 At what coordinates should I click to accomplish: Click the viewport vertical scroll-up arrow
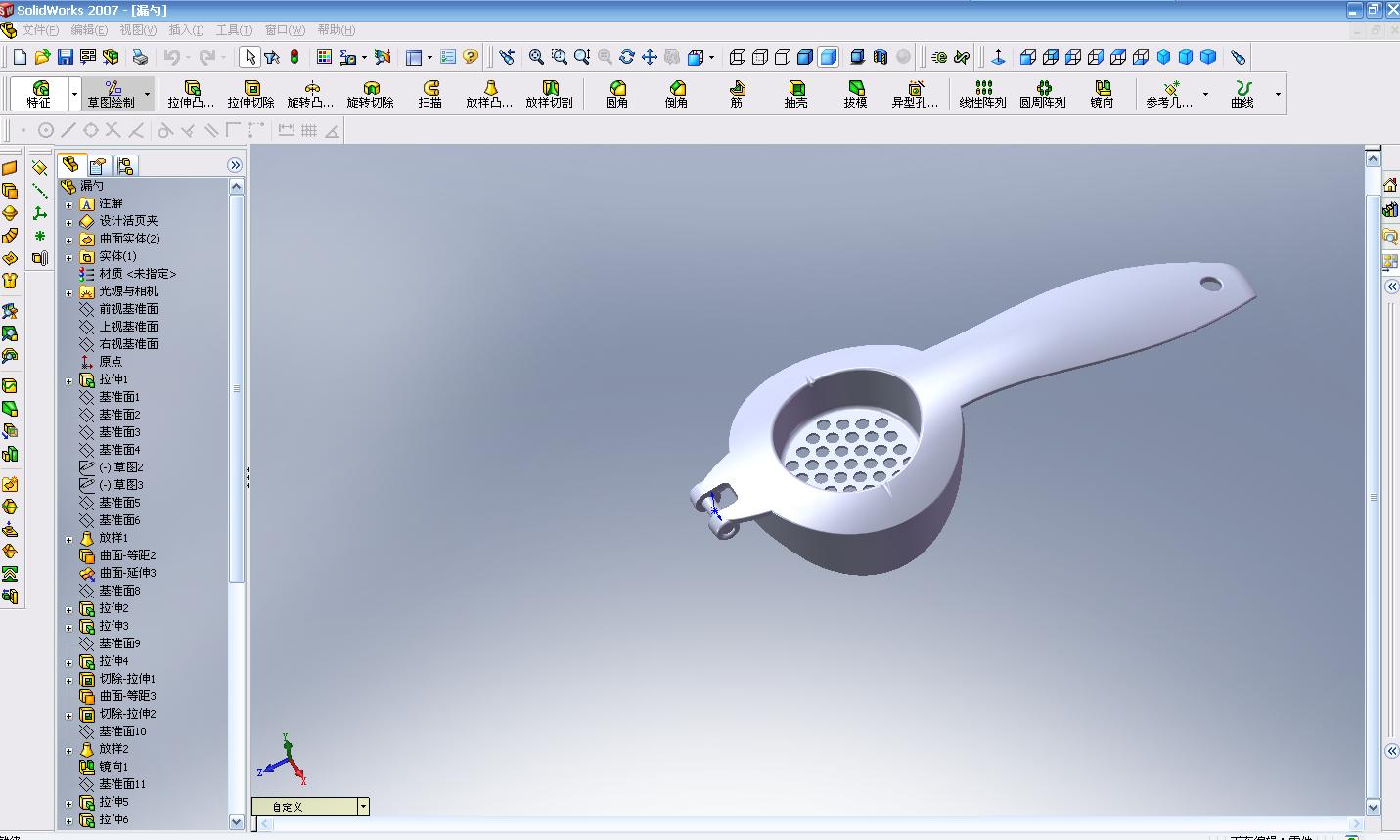coord(1373,158)
